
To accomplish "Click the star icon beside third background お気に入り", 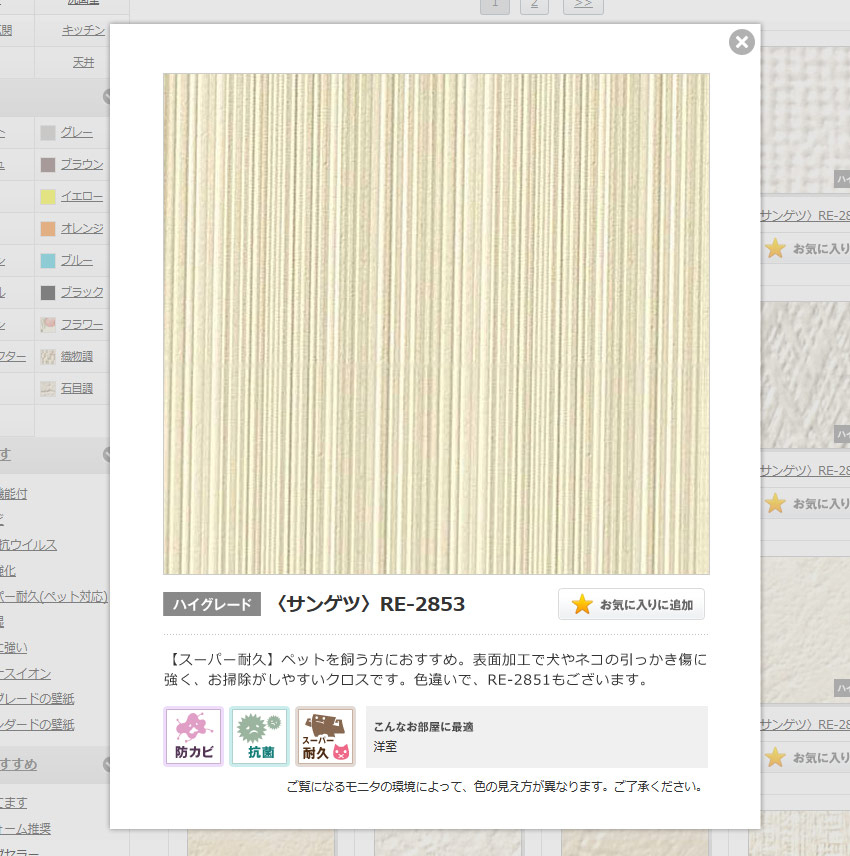I will coord(775,757).
